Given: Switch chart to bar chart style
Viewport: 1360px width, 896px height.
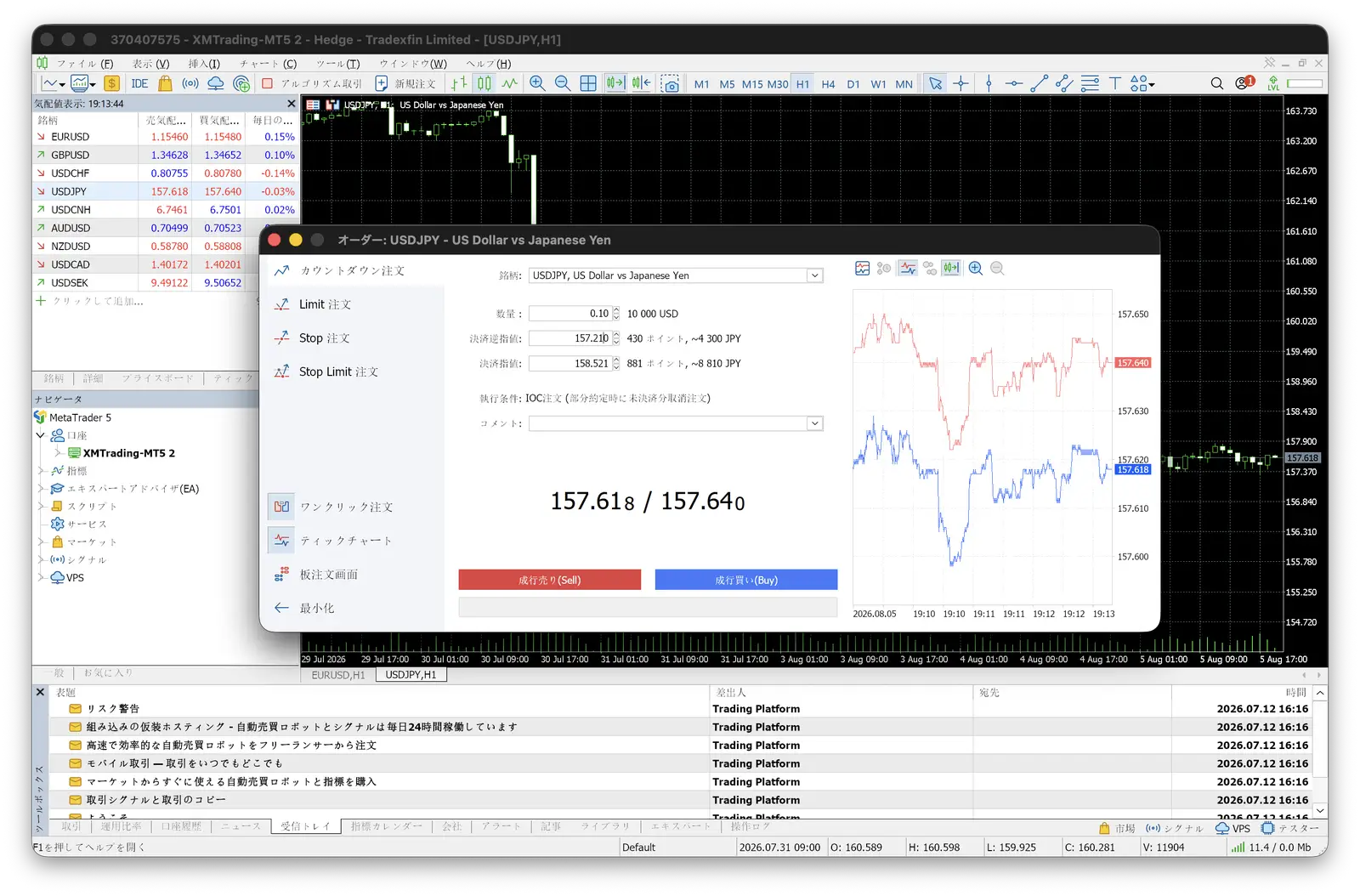Looking at the screenshot, I should tap(459, 83).
